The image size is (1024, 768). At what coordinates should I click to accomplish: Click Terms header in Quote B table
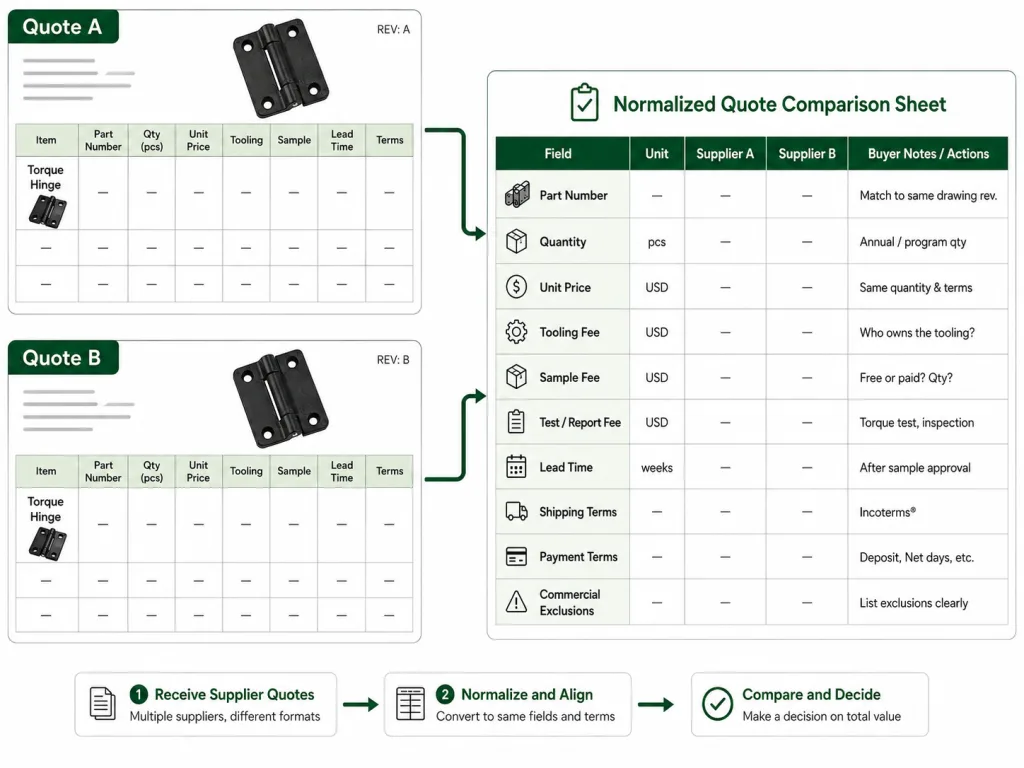390,471
